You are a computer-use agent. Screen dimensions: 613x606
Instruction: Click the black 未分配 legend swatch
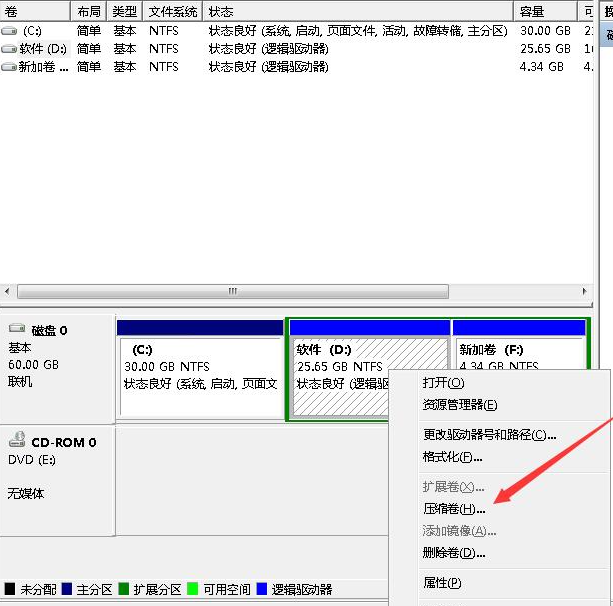(10, 588)
